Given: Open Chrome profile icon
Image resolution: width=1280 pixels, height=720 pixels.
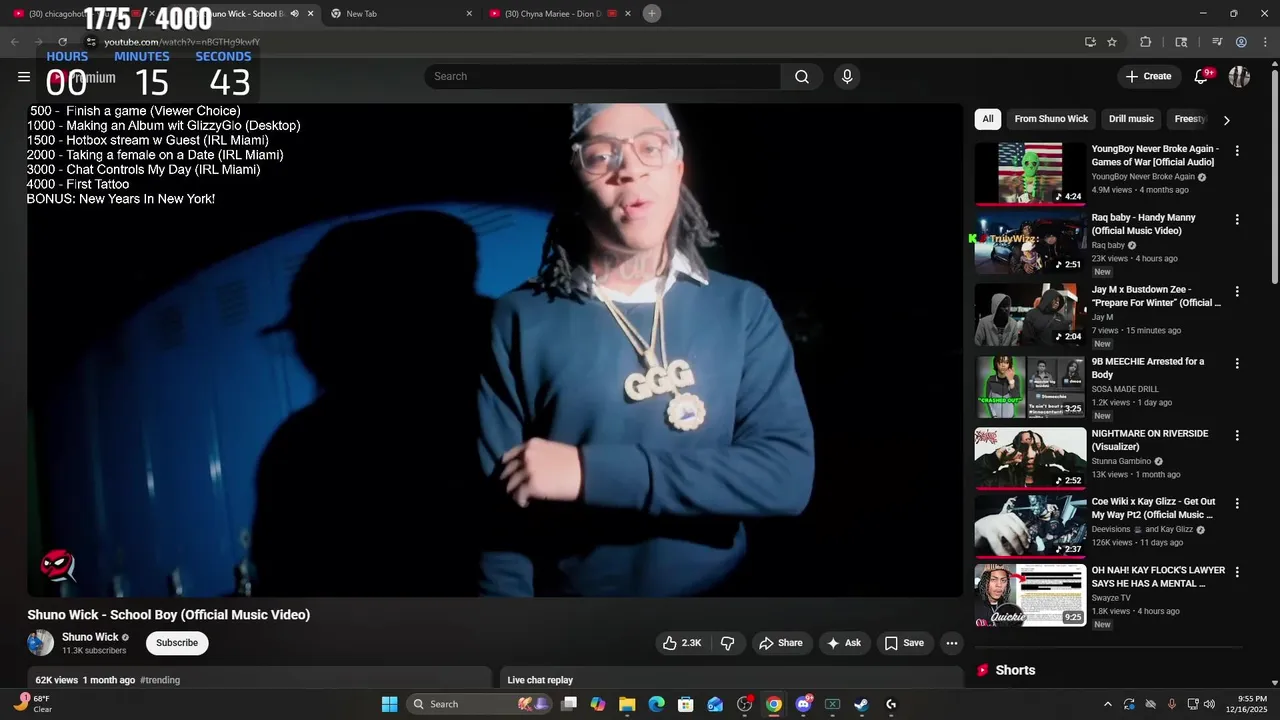Looking at the screenshot, I should click(x=1241, y=42).
